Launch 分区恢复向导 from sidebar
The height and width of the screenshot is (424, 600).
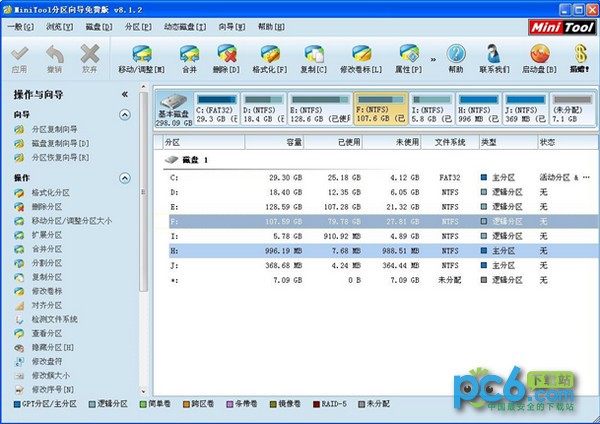pyautogui.click(x=60, y=158)
